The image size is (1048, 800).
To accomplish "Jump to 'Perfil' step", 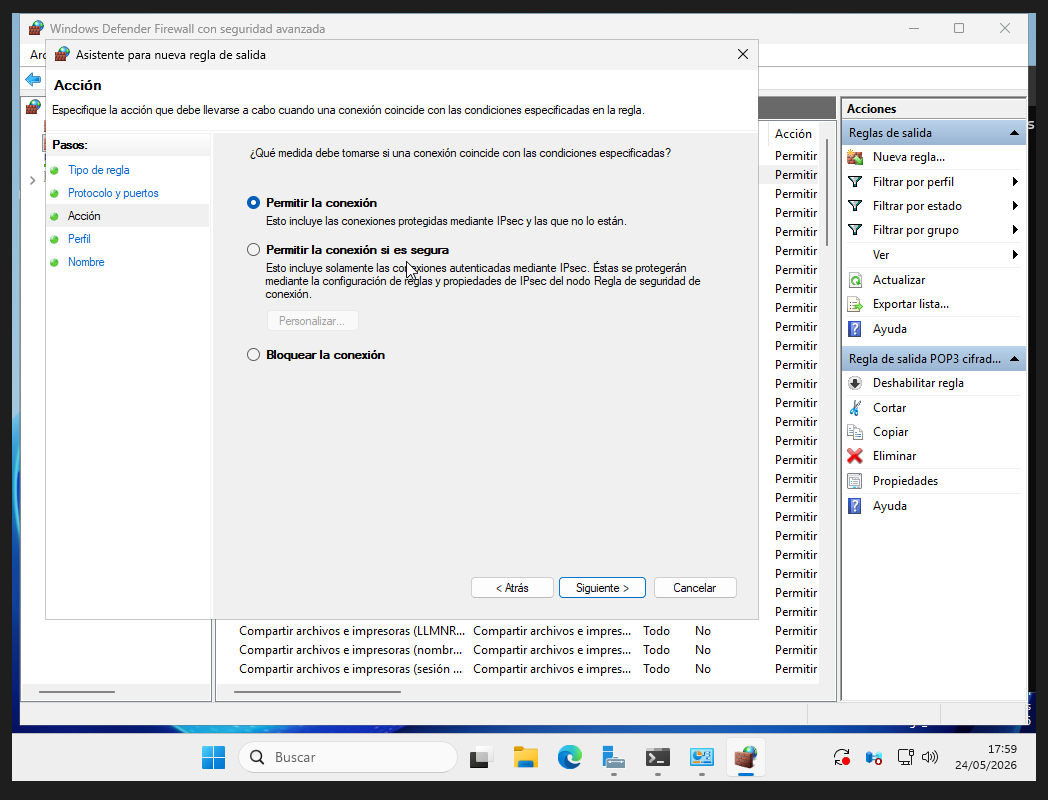I will tap(79, 239).
